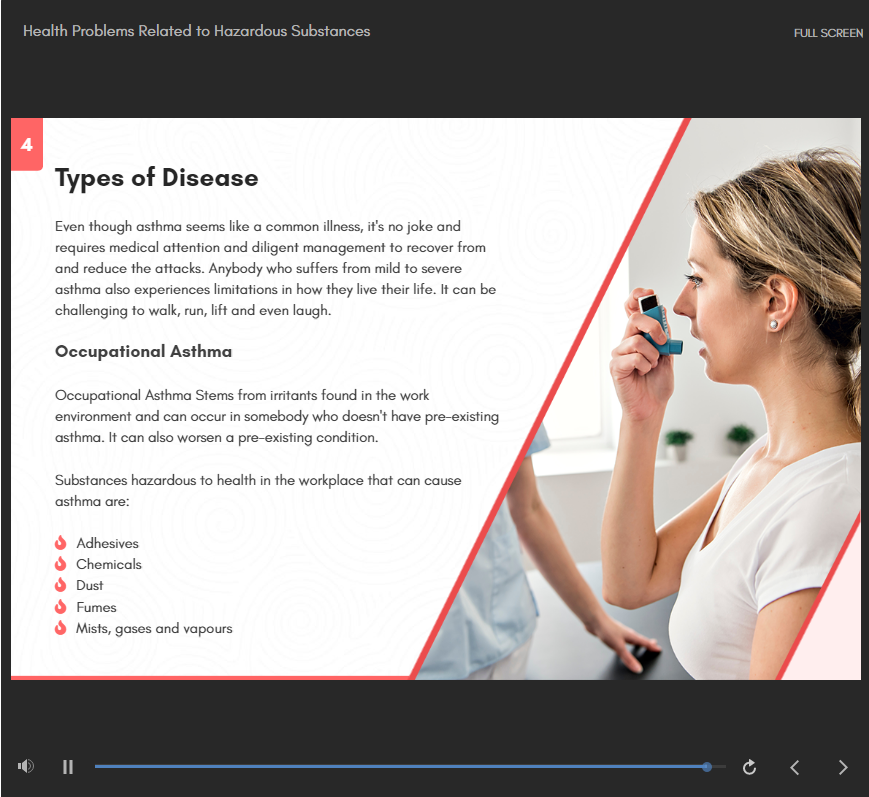Viewport: 869px width, 797px height.
Task: Click the Mists, gases and vapours text
Action: click(x=154, y=628)
